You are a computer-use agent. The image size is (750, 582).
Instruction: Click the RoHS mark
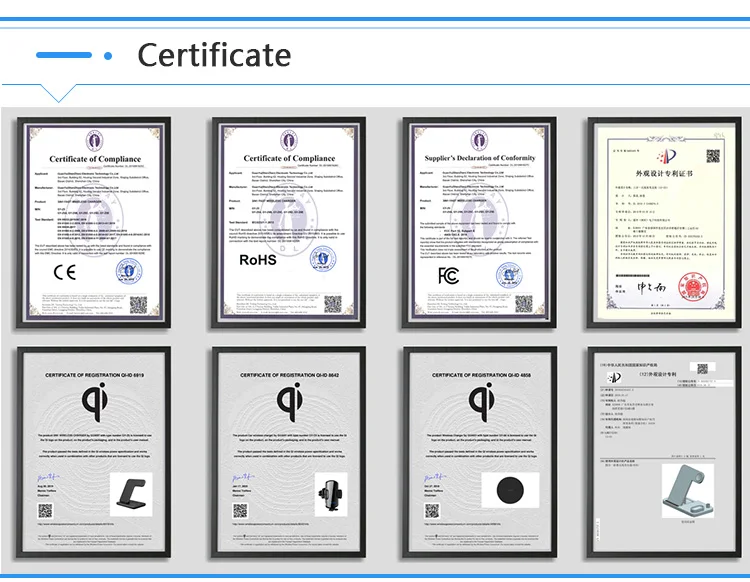click(258, 260)
